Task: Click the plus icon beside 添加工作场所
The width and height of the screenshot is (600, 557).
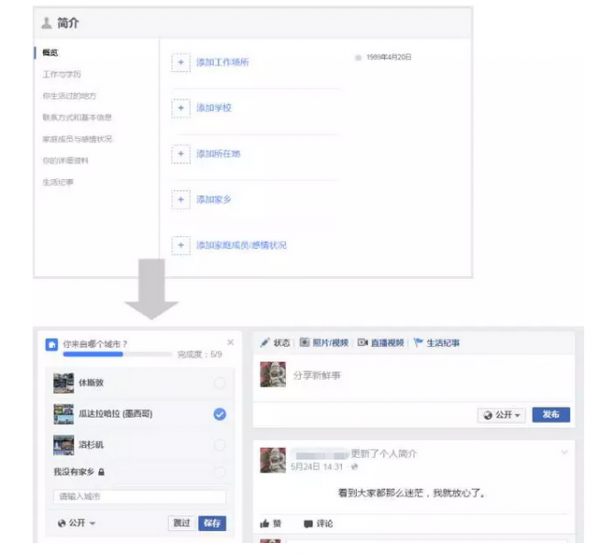Action: pos(181,62)
